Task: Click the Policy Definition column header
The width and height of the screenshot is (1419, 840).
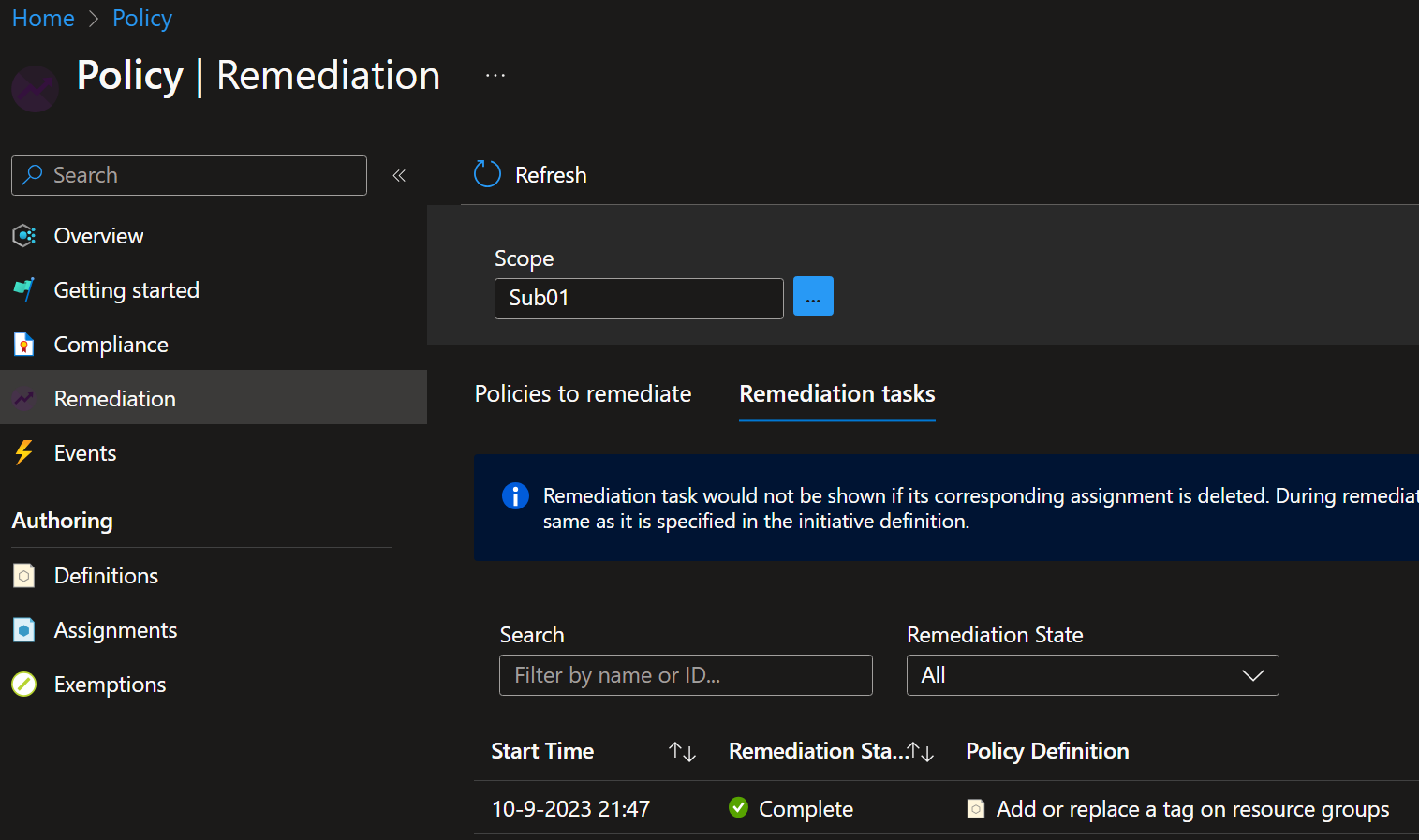Action: [1047, 751]
